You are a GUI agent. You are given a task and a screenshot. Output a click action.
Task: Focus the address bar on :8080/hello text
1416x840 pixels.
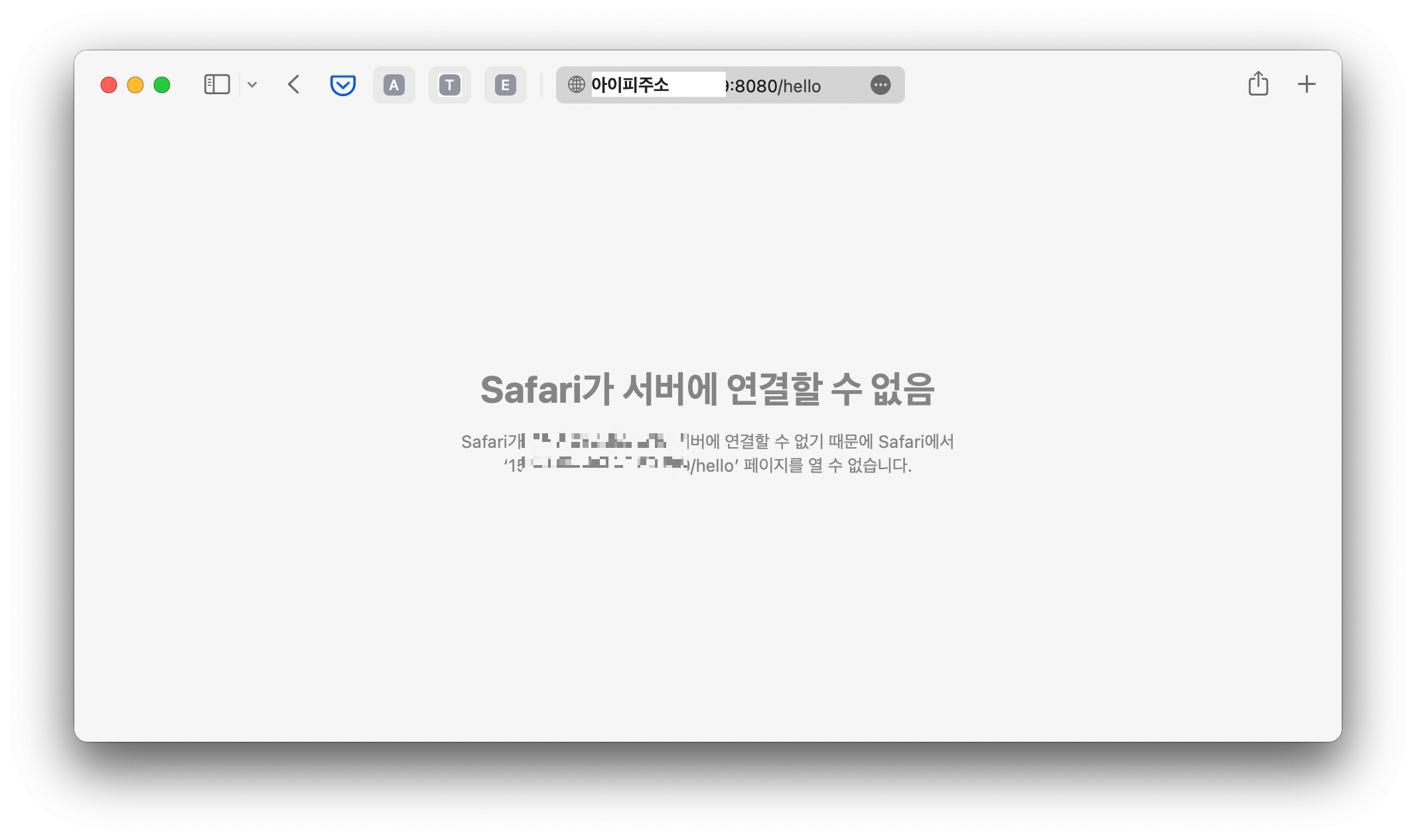click(776, 86)
